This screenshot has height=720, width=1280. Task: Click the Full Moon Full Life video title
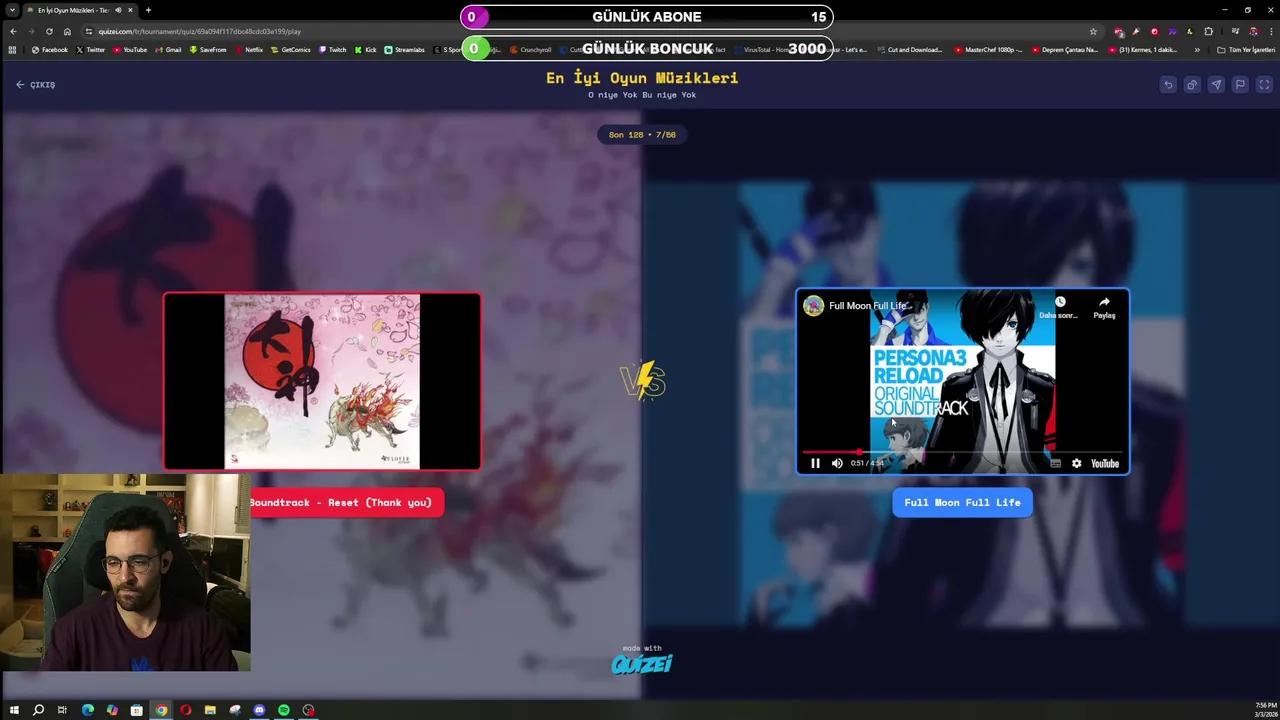pos(869,306)
